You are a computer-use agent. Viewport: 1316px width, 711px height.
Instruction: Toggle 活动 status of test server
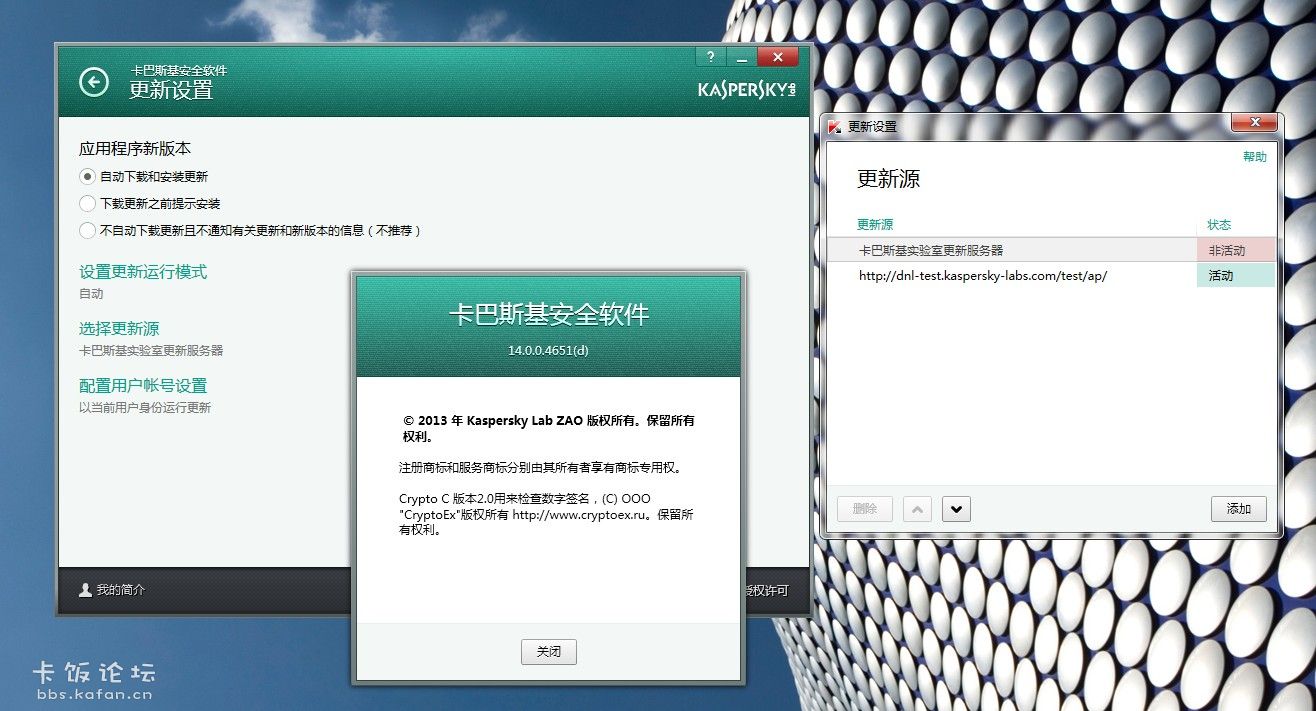[x=1236, y=275]
